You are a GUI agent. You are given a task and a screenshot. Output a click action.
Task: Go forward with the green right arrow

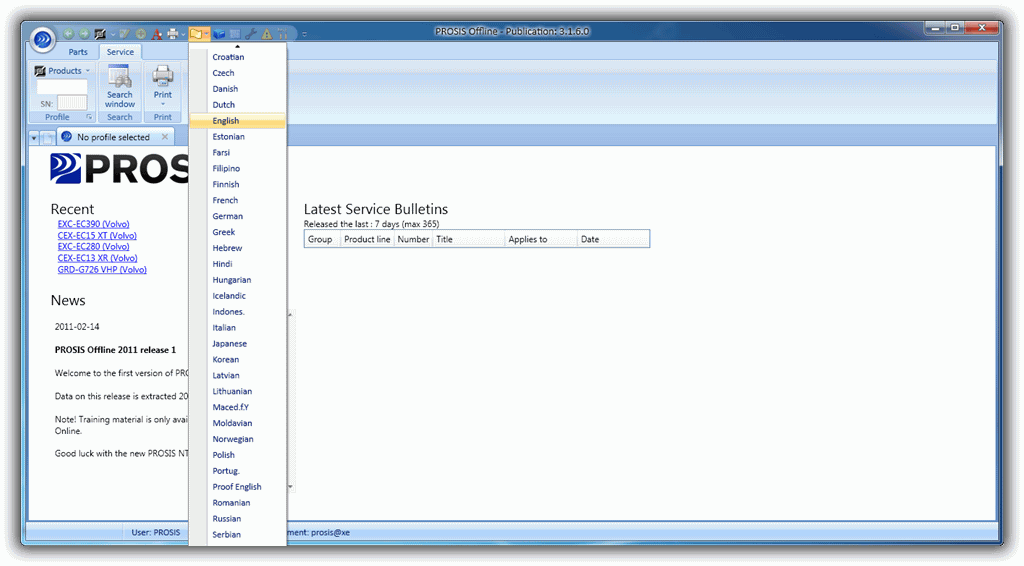tap(84, 34)
